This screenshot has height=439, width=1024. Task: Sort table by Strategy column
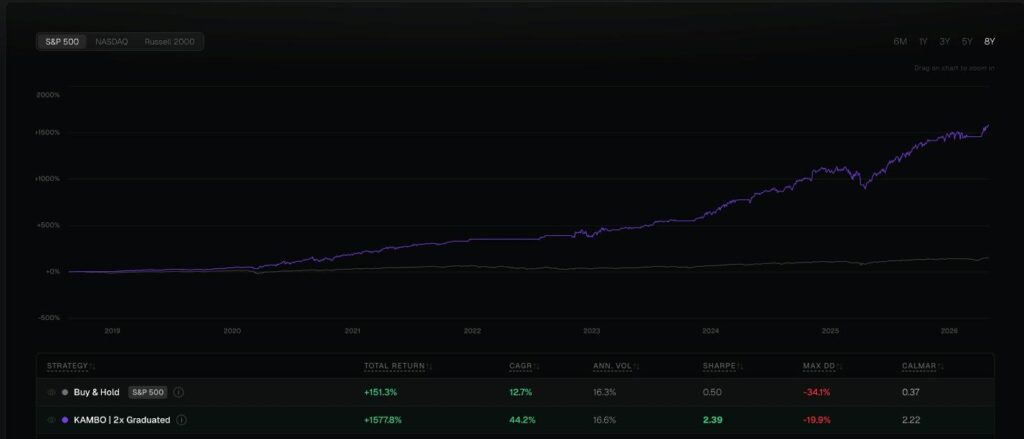coord(71,366)
